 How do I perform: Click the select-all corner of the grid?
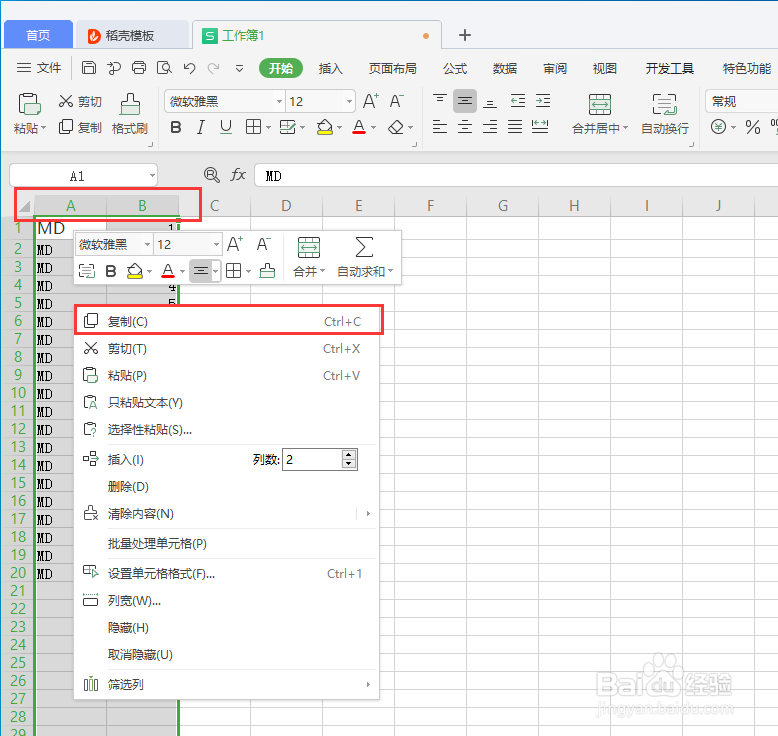[25, 205]
